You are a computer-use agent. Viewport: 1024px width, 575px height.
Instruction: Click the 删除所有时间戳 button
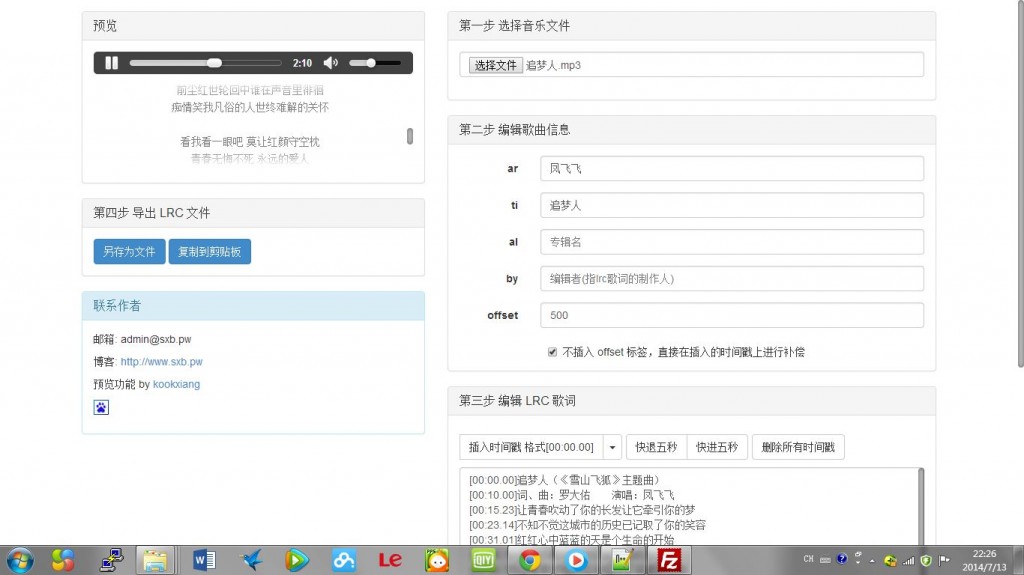(798, 447)
